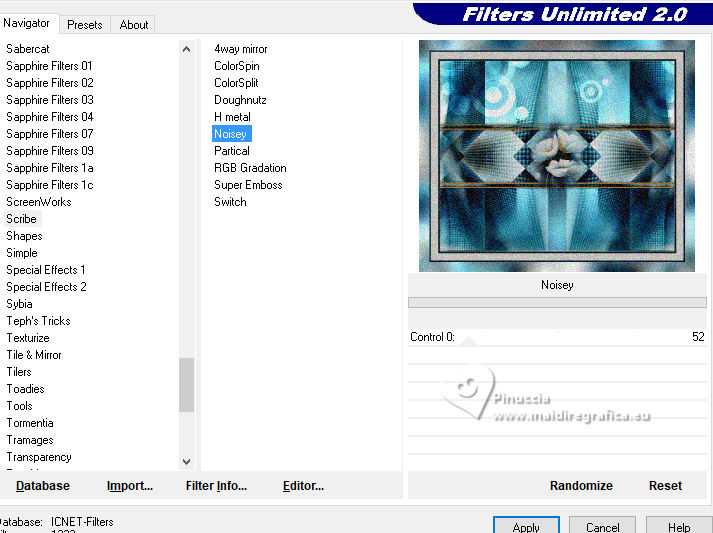
Task: Select Sapphire Filters 1c category
Action: pyautogui.click(x=50, y=185)
